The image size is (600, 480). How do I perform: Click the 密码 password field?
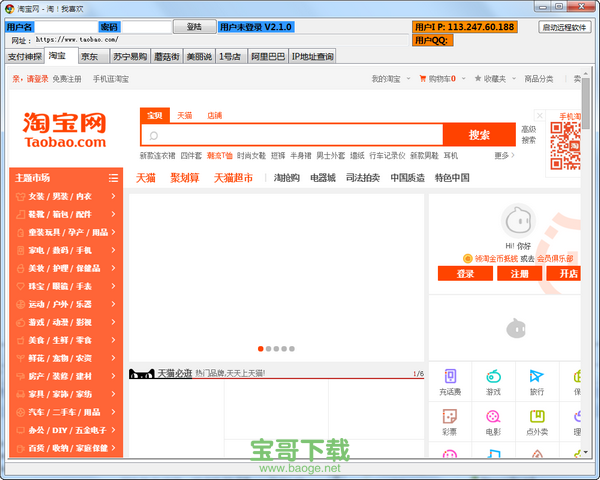click(146, 27)
